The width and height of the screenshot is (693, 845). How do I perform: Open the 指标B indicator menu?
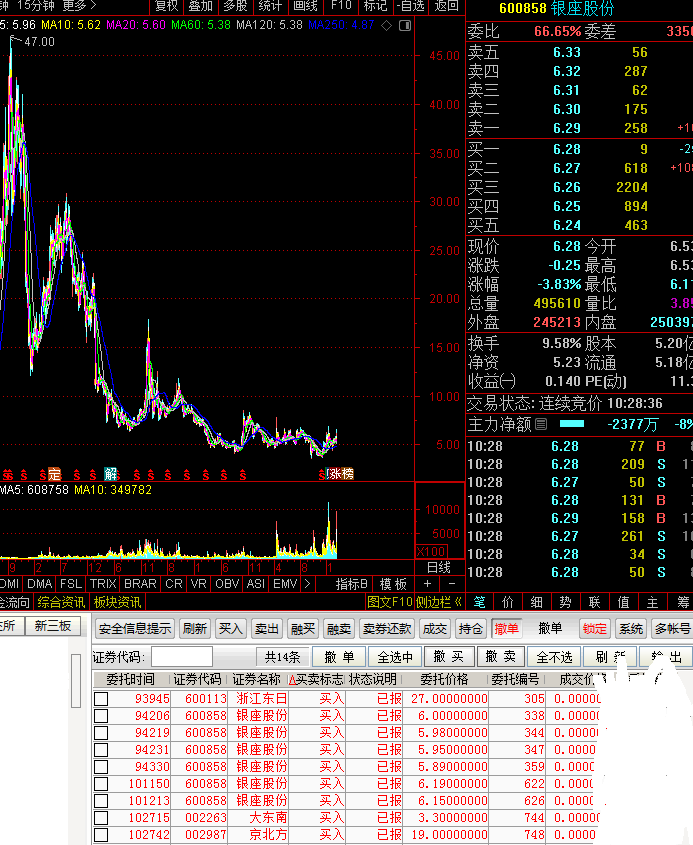click(351, 584)
